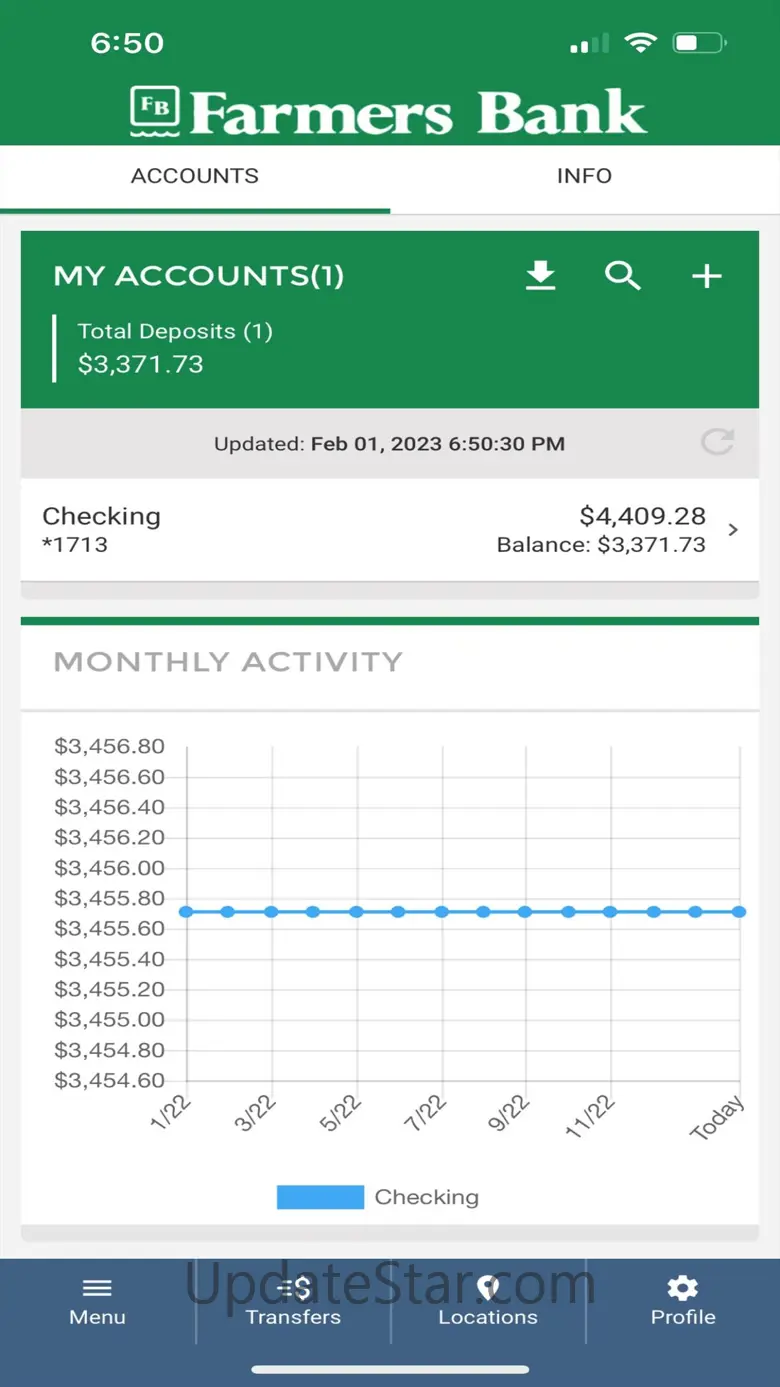Screen dimensions: 780x1387
Task: Expand Checking account with the chevron arrow
Action: (x=733, y=530)
